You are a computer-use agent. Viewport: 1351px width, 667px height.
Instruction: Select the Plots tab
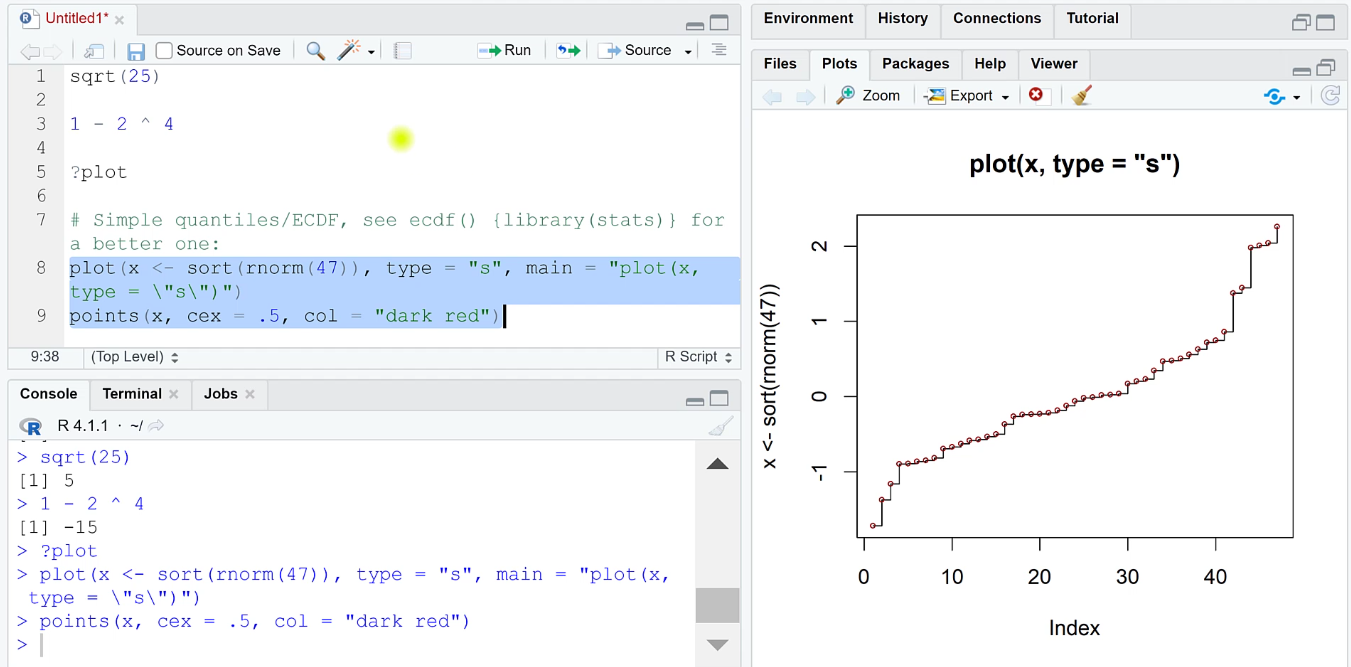pos(839,63)
